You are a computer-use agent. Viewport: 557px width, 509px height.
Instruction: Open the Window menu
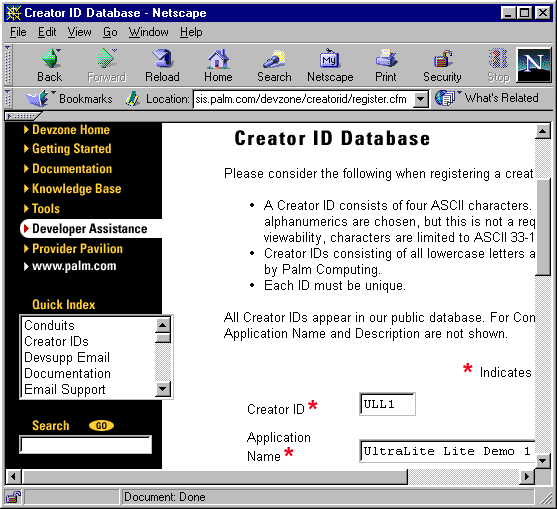(x=148, y=32)
